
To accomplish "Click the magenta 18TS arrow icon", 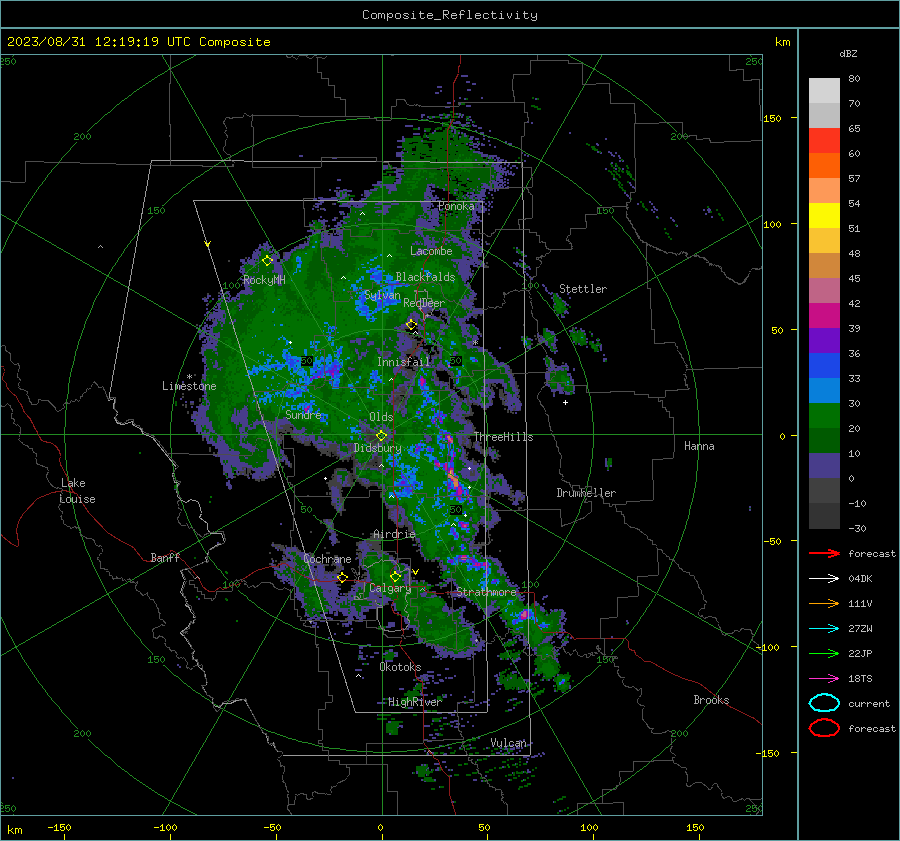I will [824, 679].
